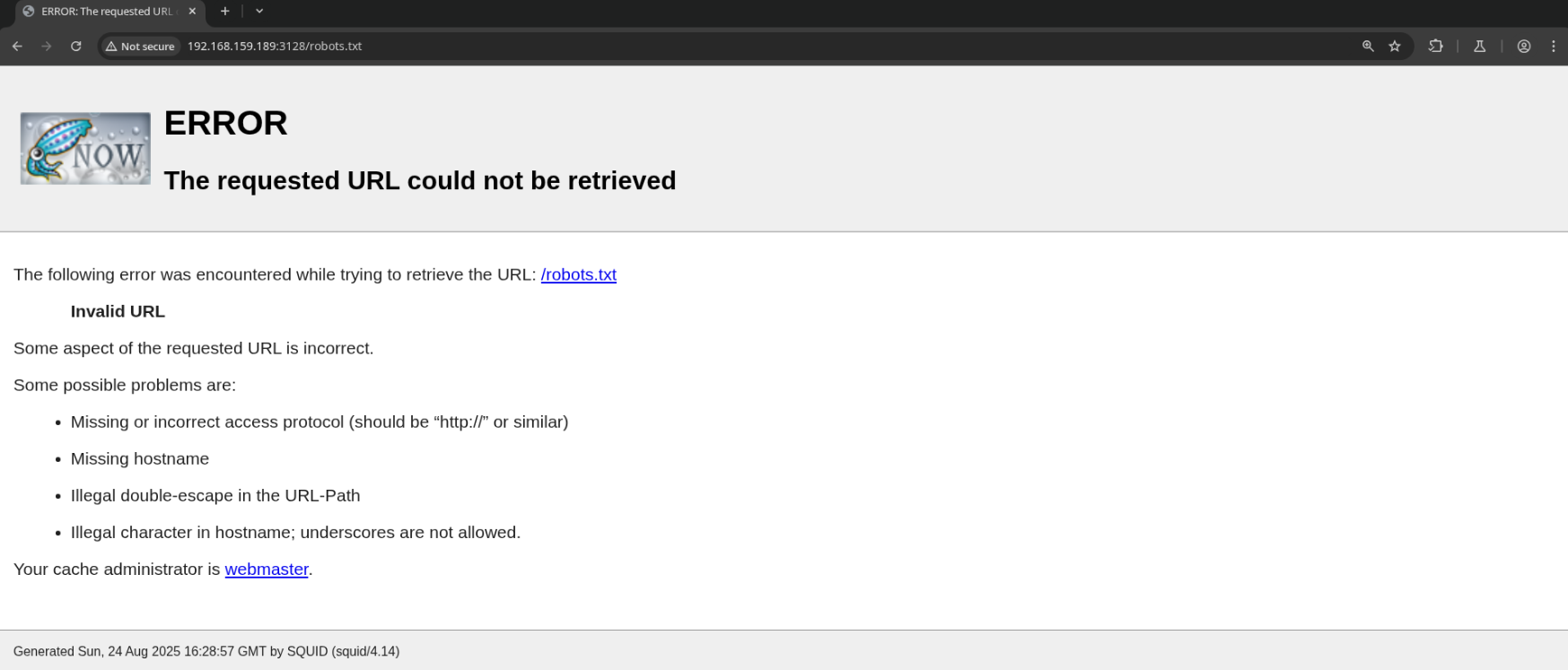Expand the tab search dropdown arrow
This screenshot has width=1568, height=670.
tap(259, 11)
